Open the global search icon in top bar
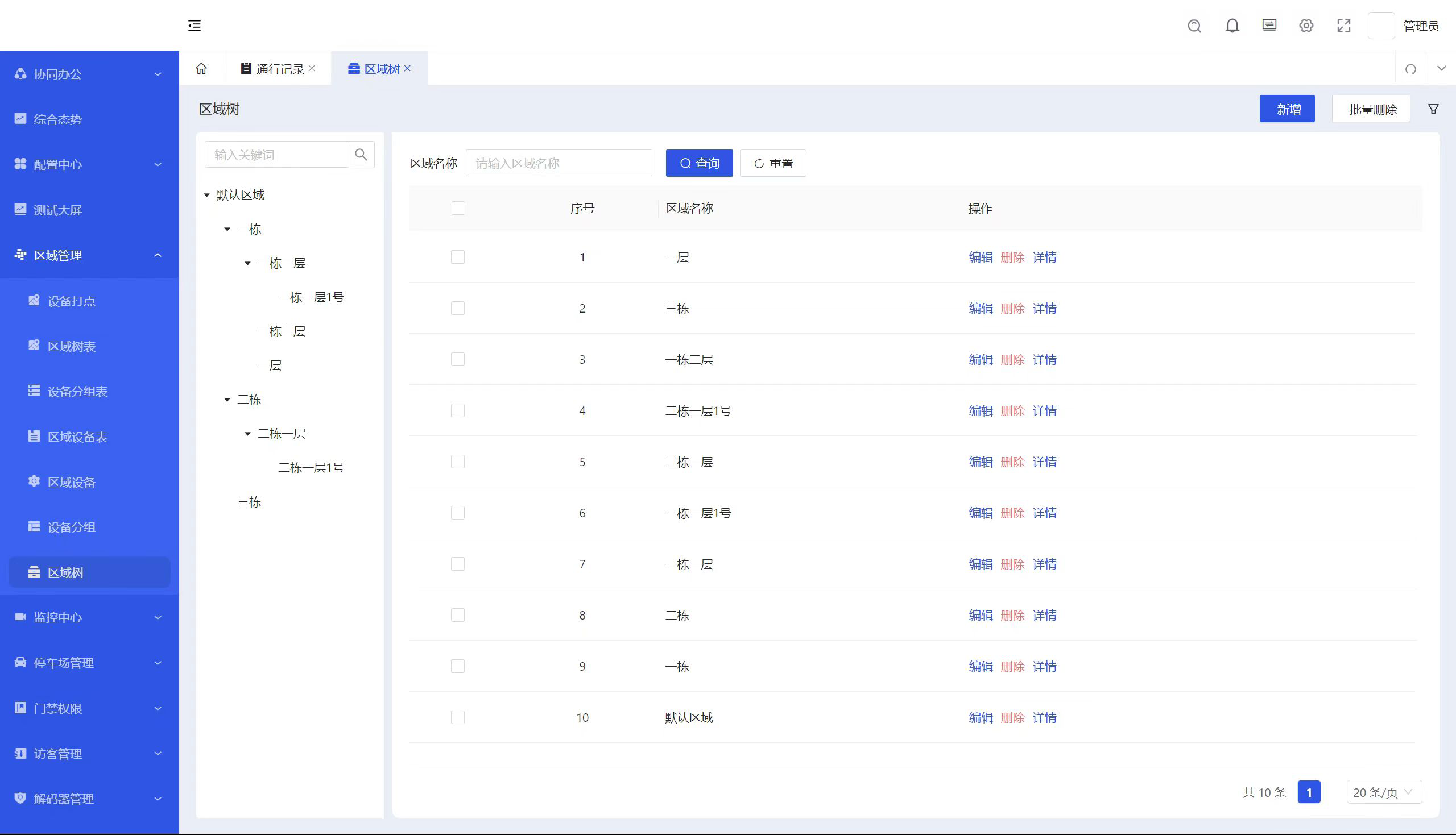Image resolution: width=1456 pixels, height=835 pixels. [x=1194, y=26]
